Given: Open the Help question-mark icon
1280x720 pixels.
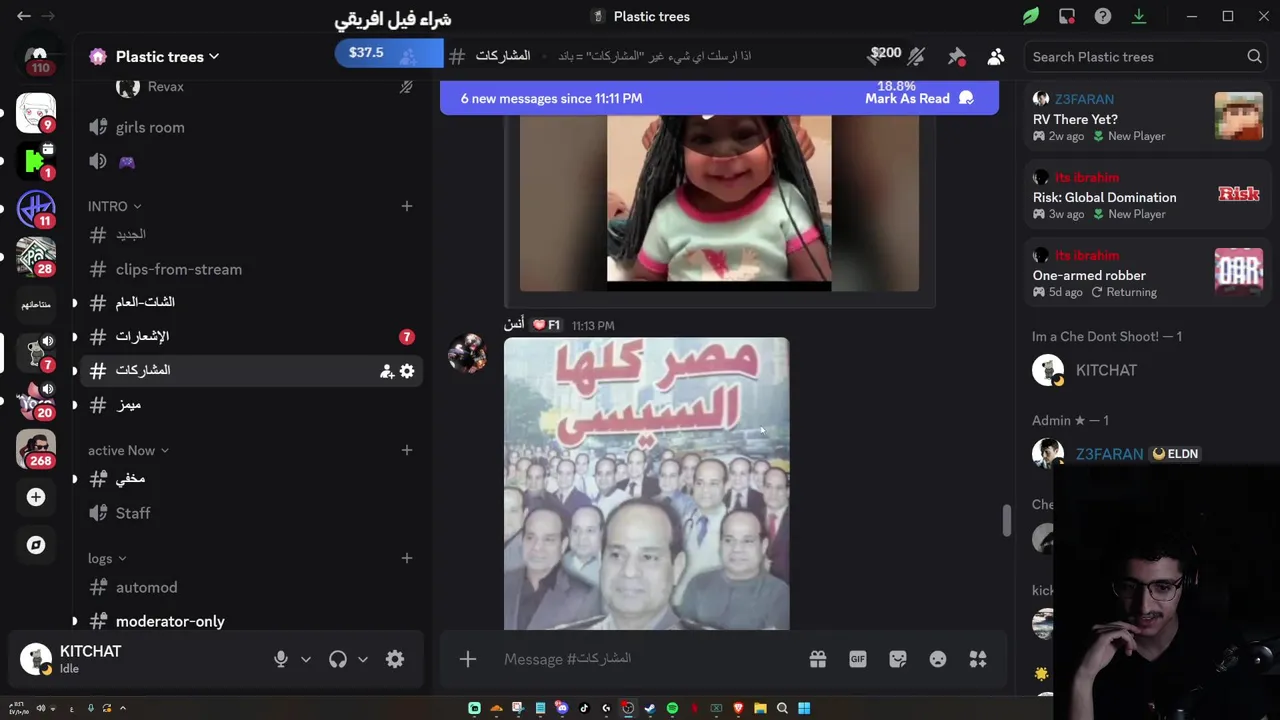Looking at the screenshot, I should coord(1103,16).
